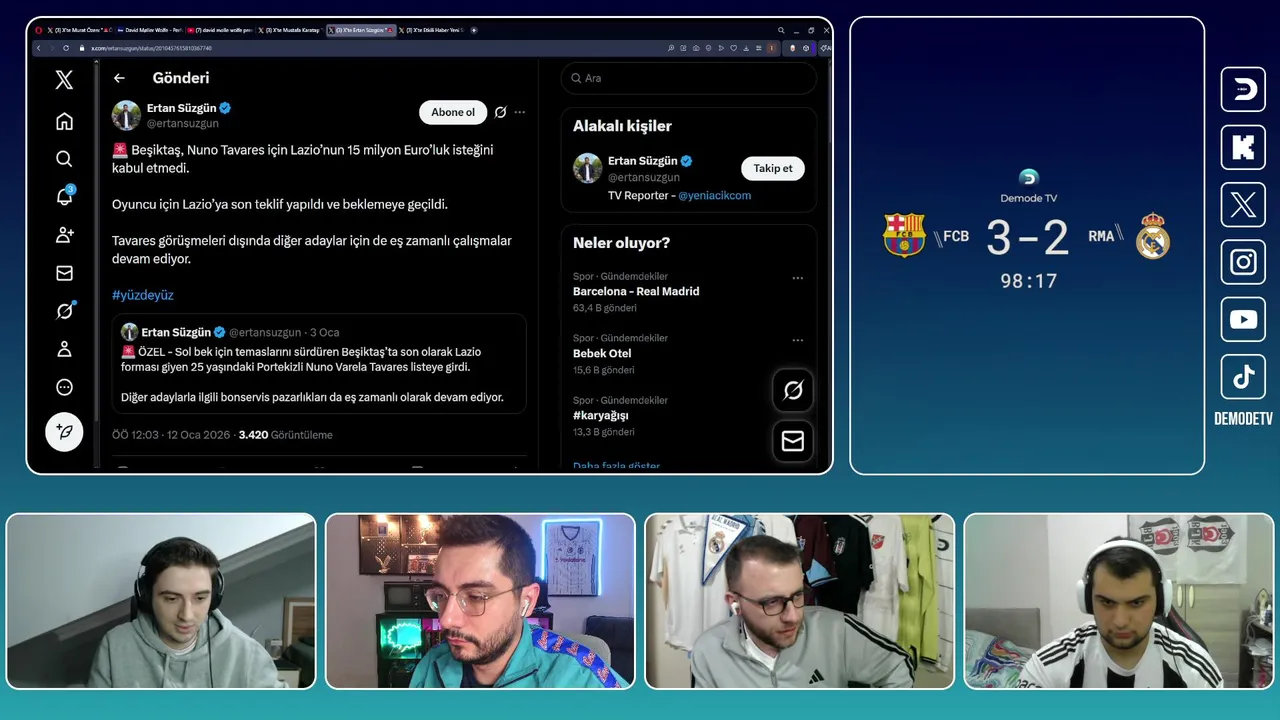Click the TikTok icon in overlay
This screenshot has width=1280, height=720.
1243,377
